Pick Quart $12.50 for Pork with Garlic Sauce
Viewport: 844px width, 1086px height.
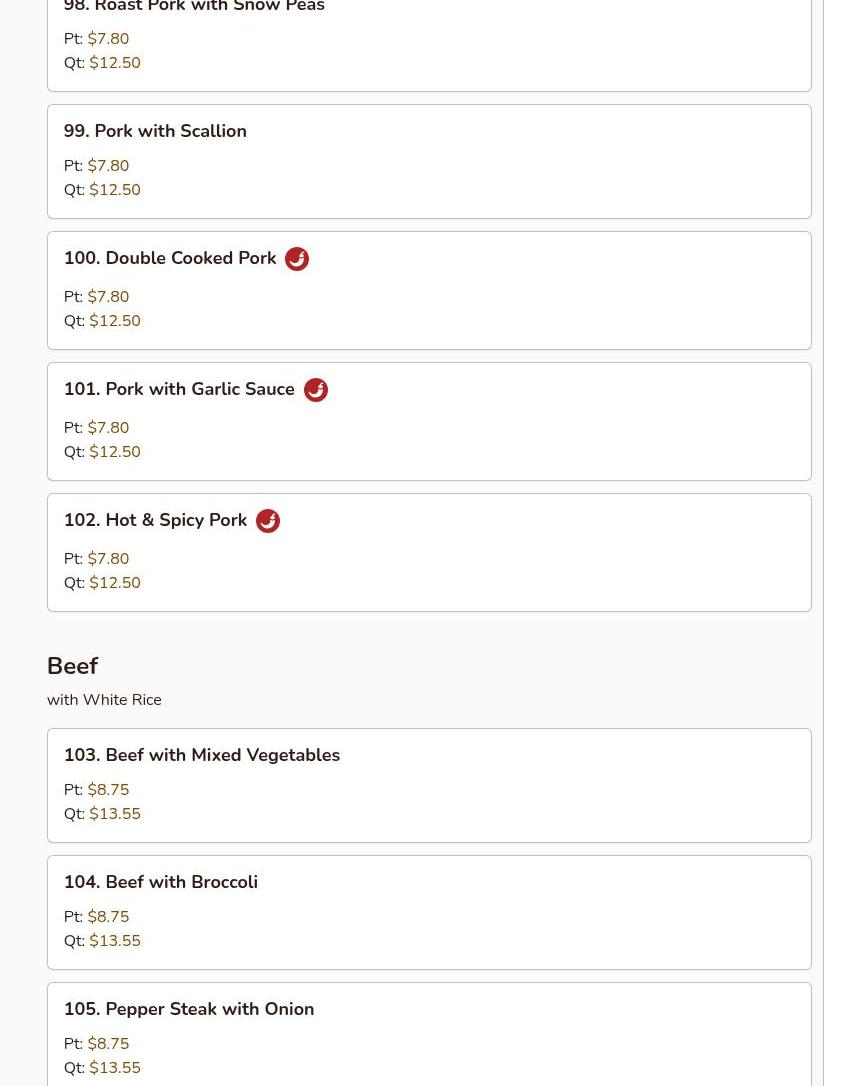tap(115, 452)
